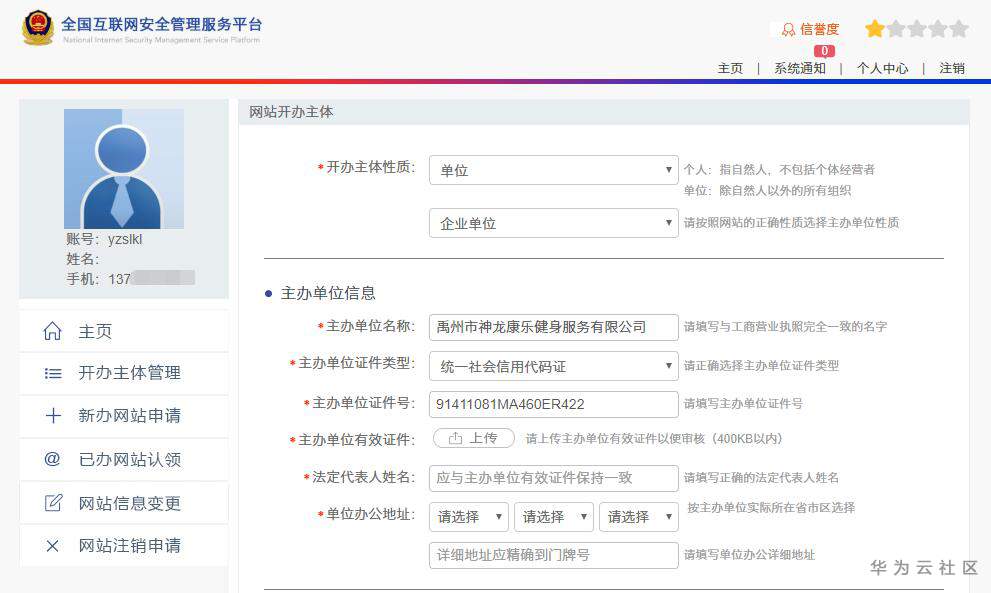This screenshot has width=991, height=593.
Task: Open 网站信息变更 in the sidebar
Action: click(124, 503)
